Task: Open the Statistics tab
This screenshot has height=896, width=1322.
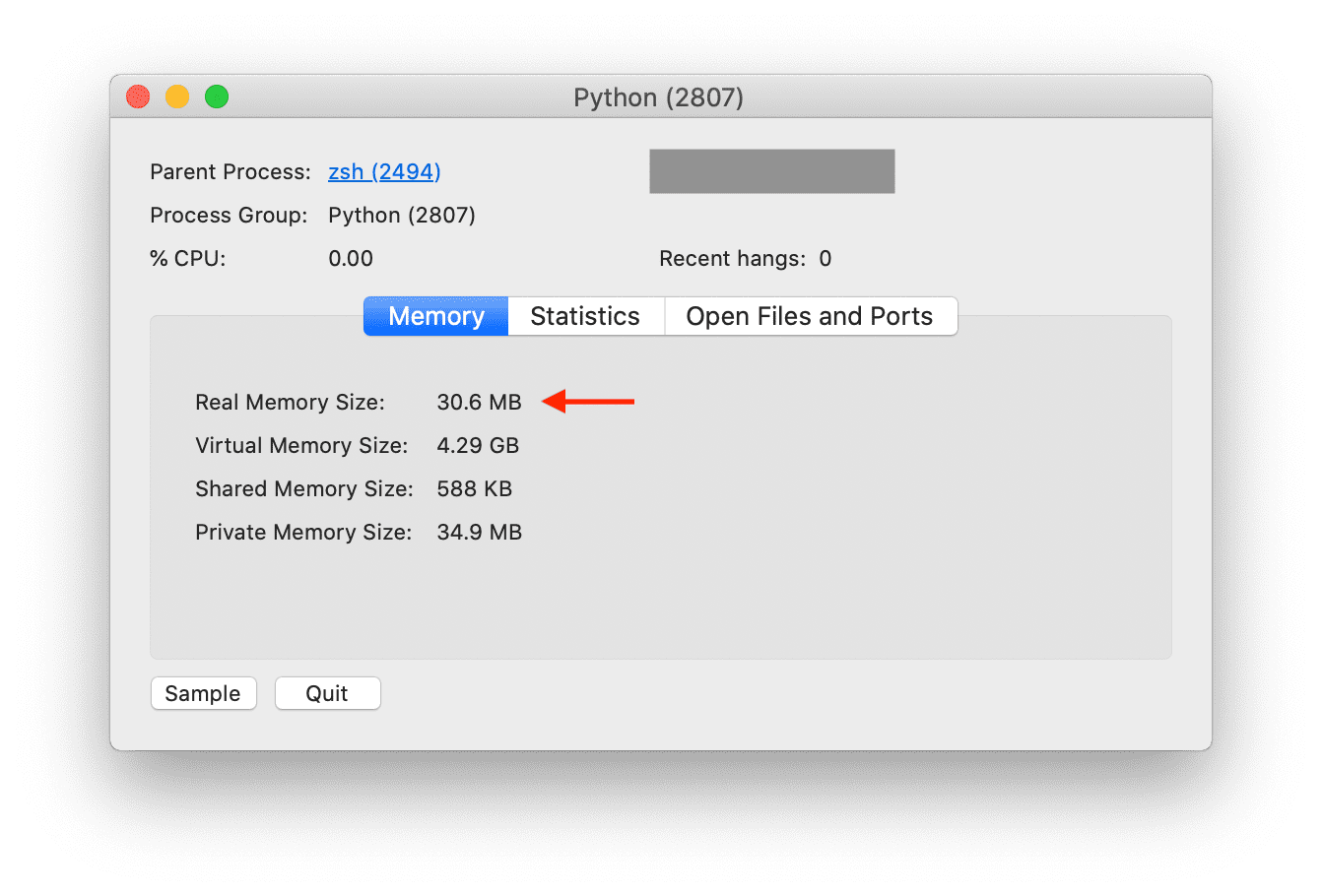Action: (x=585, y=316)
